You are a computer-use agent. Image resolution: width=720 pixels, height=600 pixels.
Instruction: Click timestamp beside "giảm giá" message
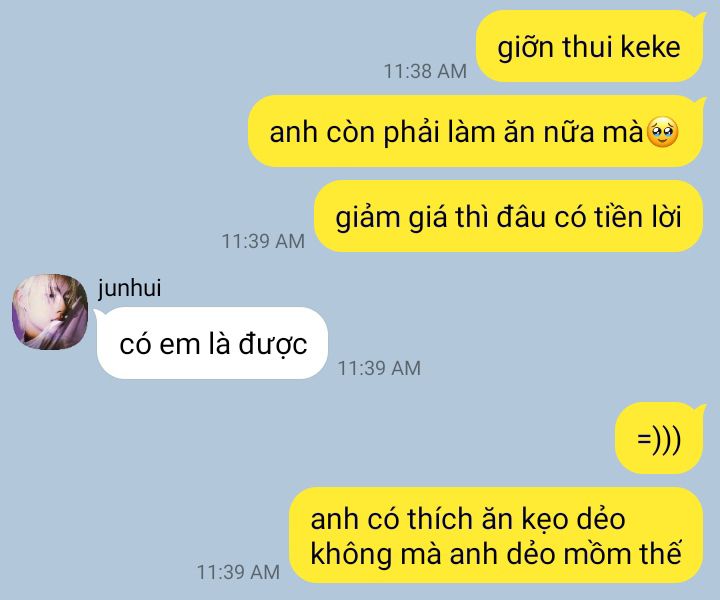coord(263,241)
